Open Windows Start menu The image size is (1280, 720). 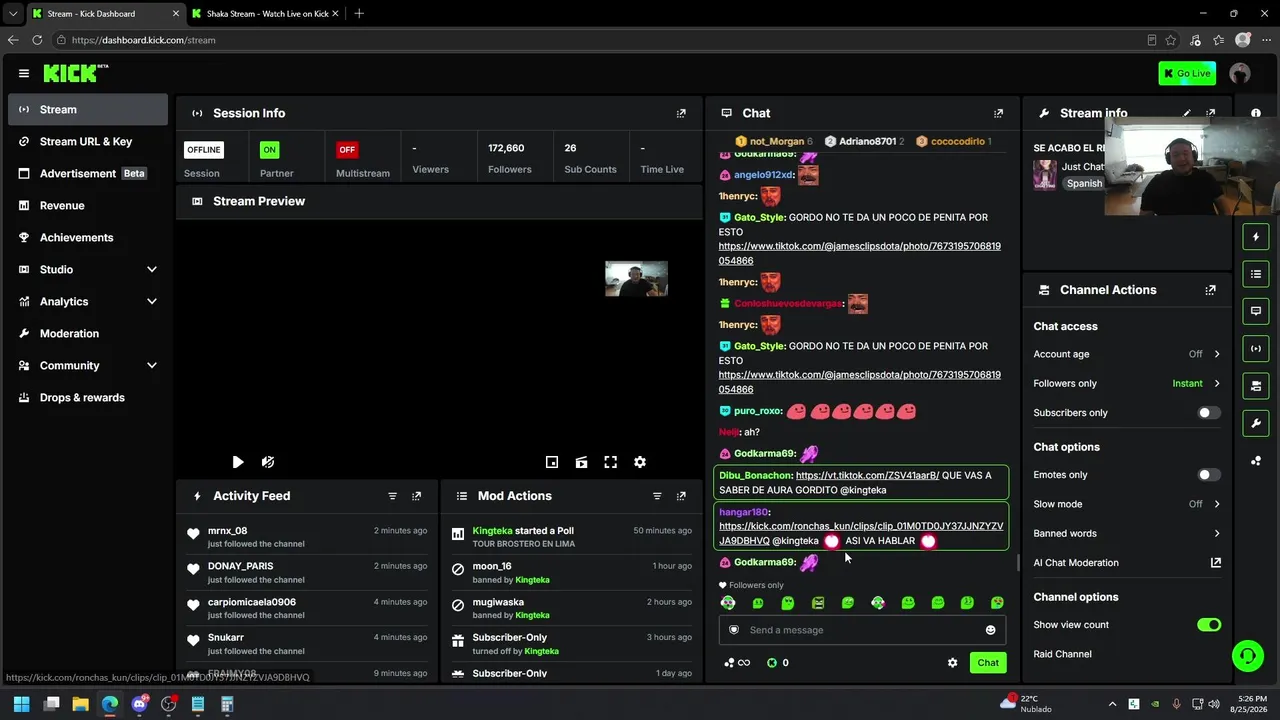(21, 704)
